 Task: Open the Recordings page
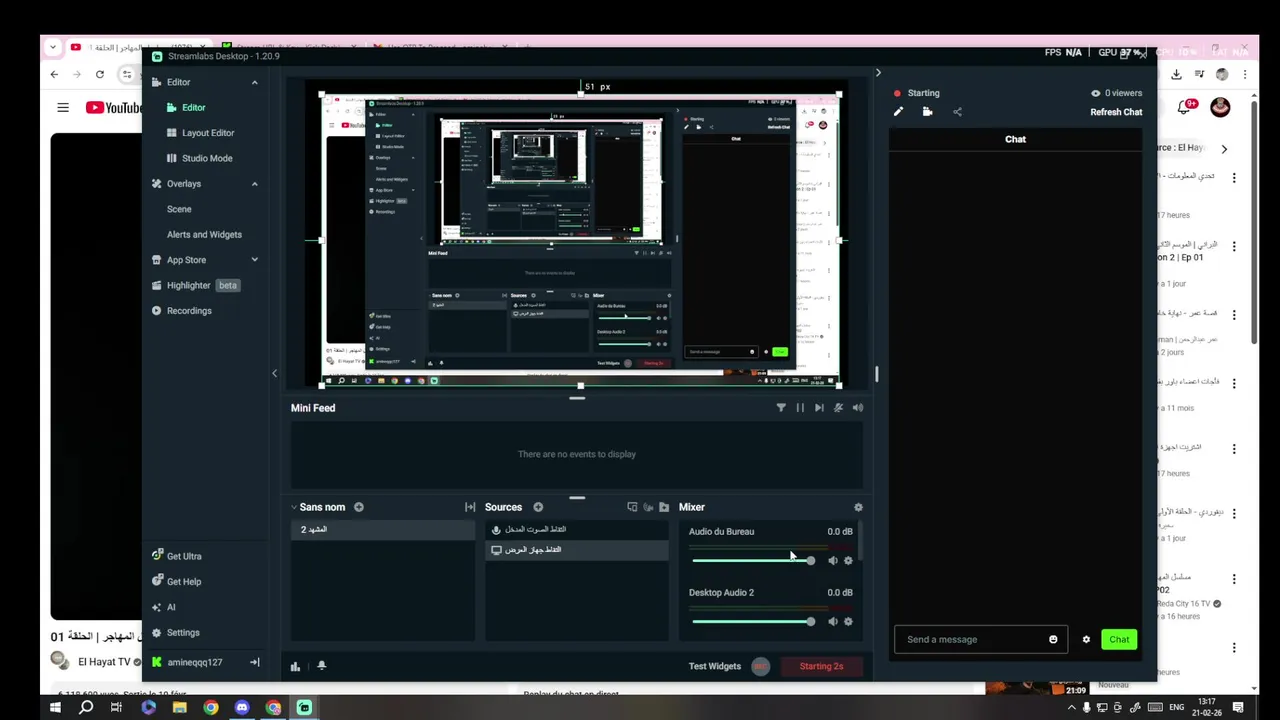click(x=182, y=311)
